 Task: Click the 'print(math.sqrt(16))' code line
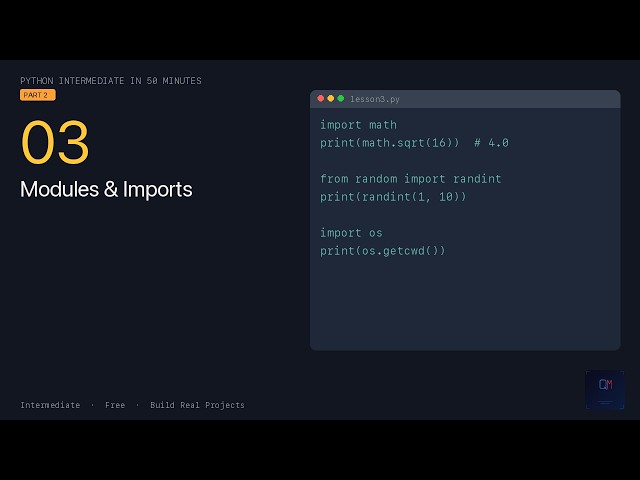[x=389, y=143]
